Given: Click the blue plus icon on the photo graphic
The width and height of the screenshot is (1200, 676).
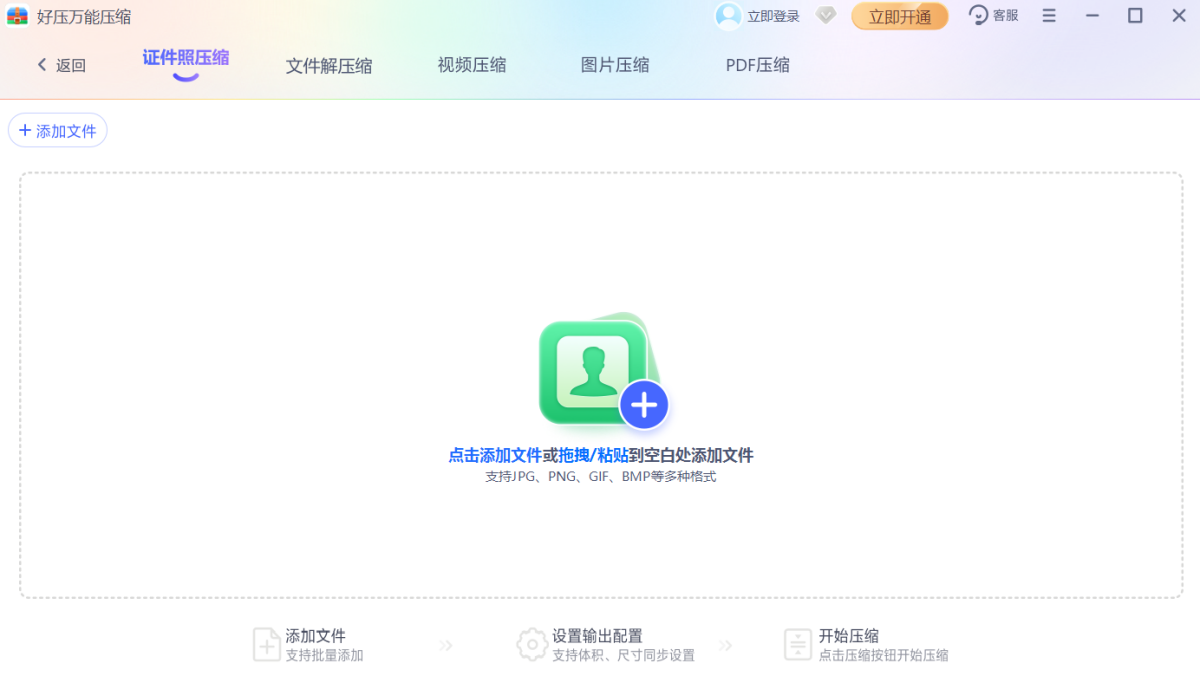Looking at the screenshot, I should point(645,404).
